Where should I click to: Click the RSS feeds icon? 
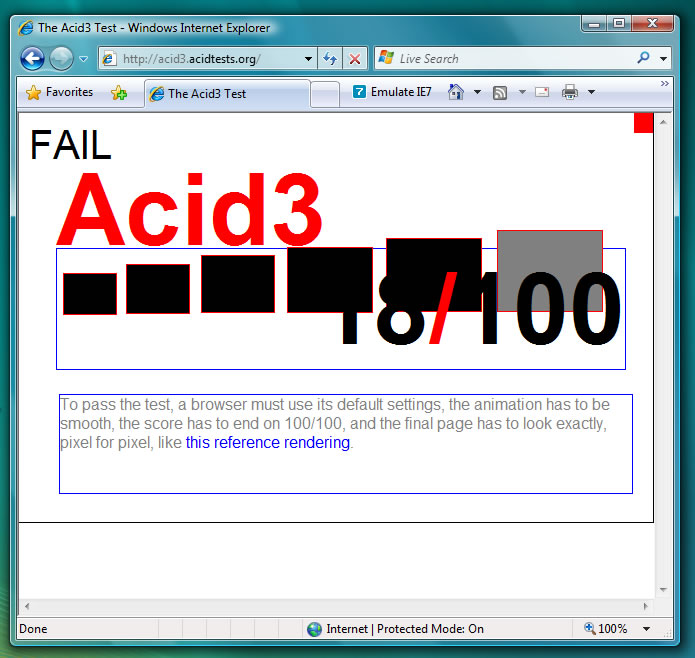tap(500, 93)
